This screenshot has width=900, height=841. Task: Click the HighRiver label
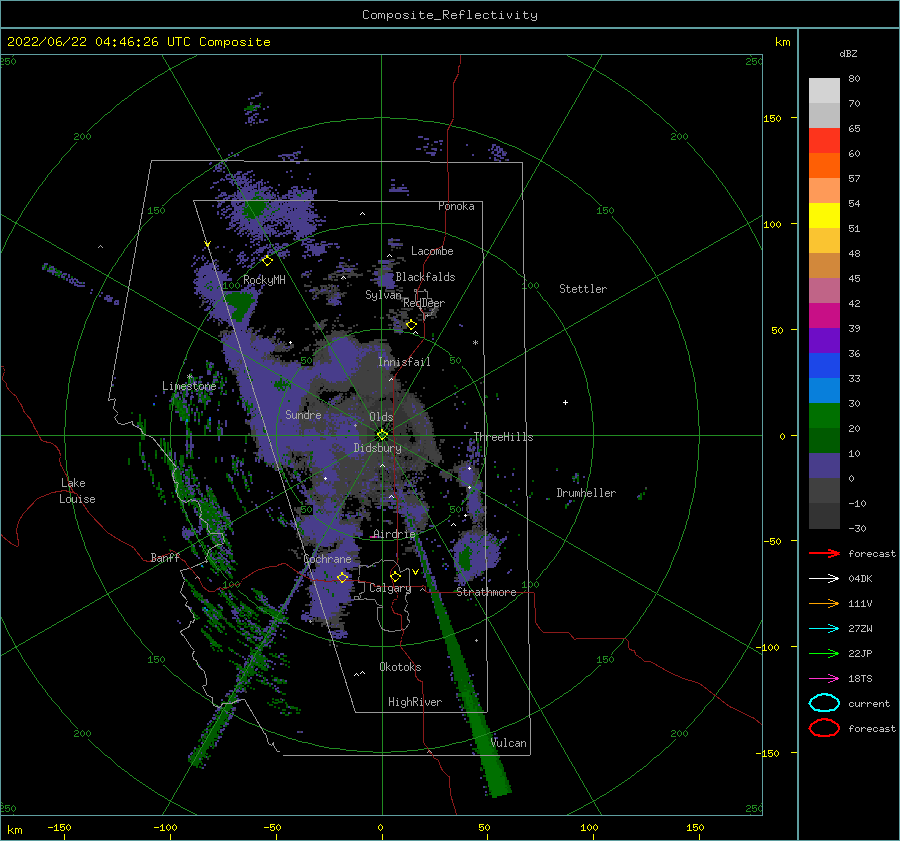point(415,702)
